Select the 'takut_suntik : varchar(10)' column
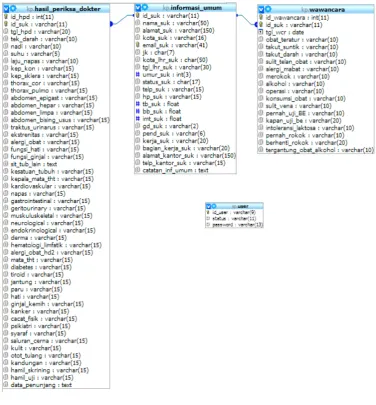 coord(302,47)
